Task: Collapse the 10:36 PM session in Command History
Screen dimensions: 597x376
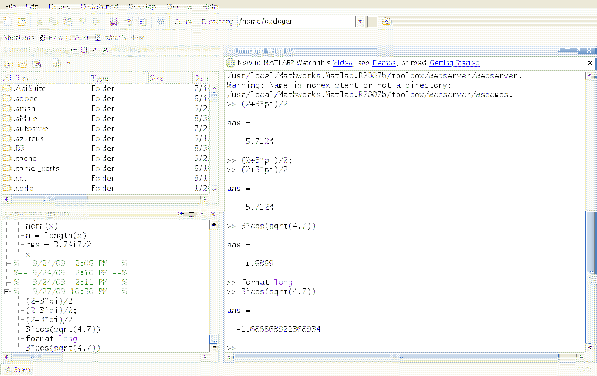Action: pos(6,292)
